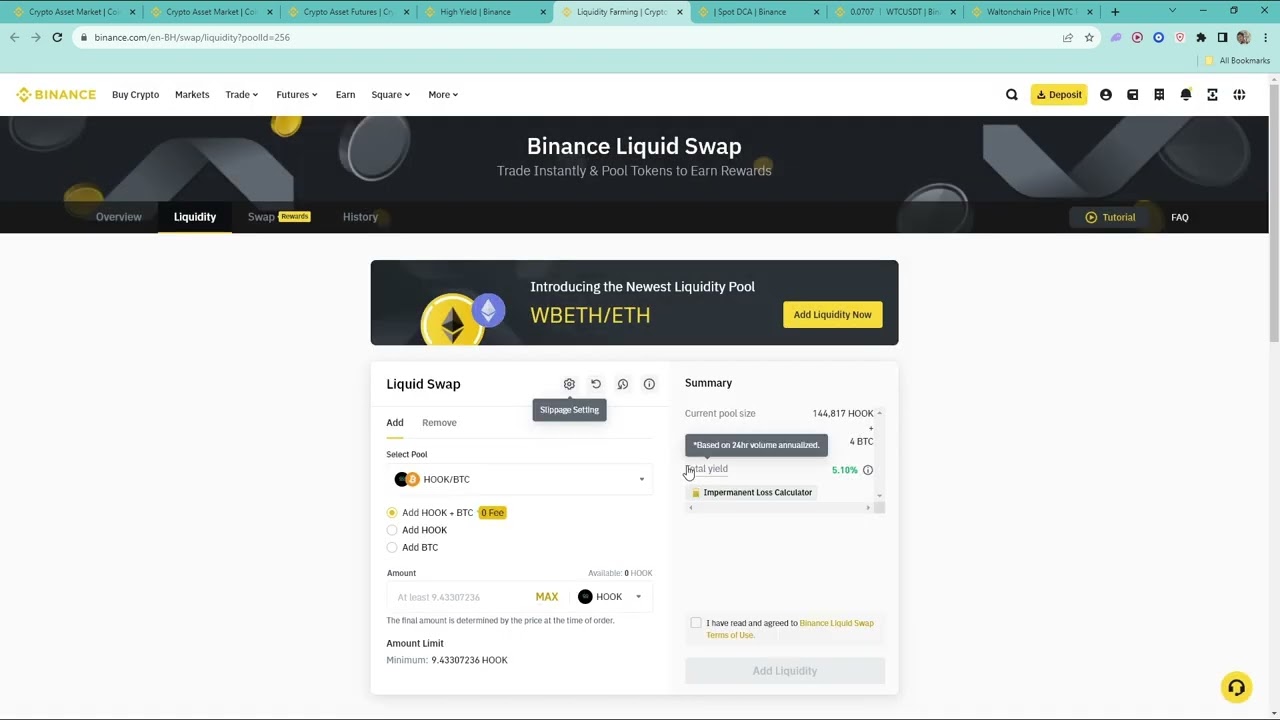Switch to the Remove tab
1280x720 pixels.
[439, 423]
